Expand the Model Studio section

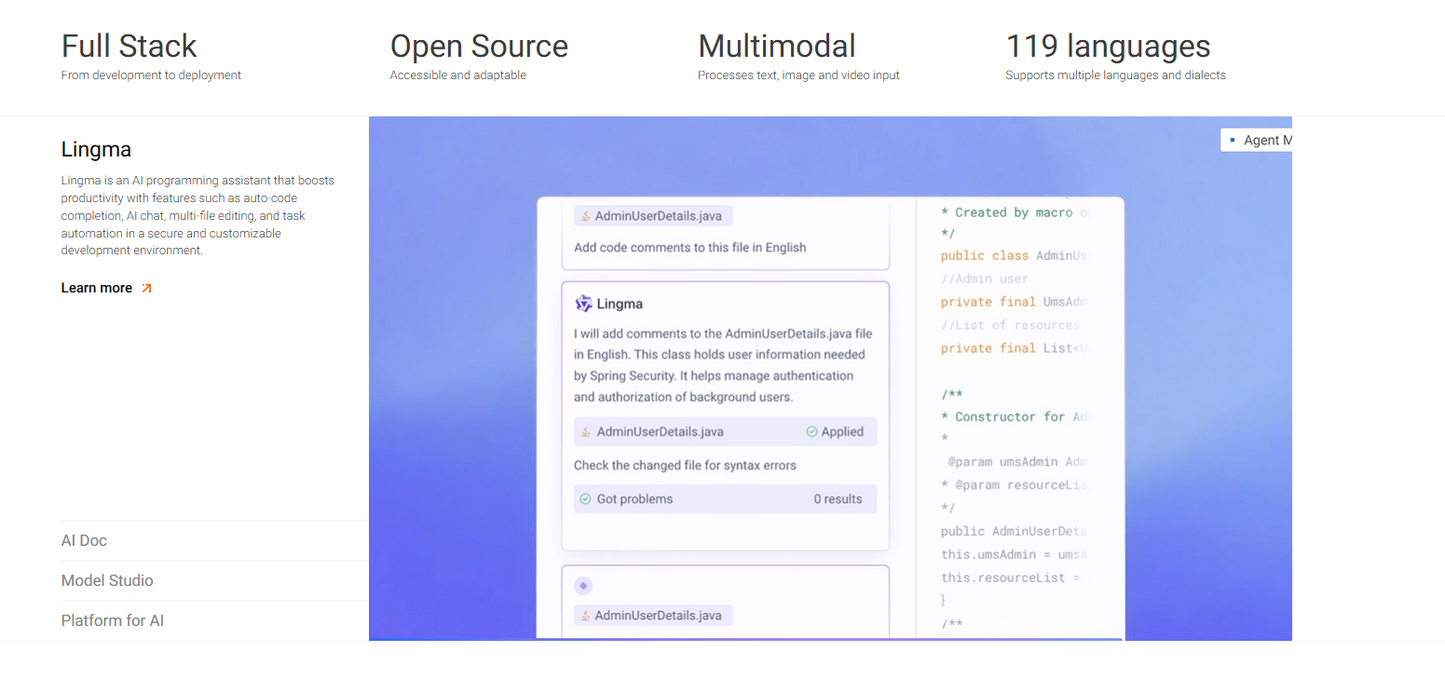[107, 580]
